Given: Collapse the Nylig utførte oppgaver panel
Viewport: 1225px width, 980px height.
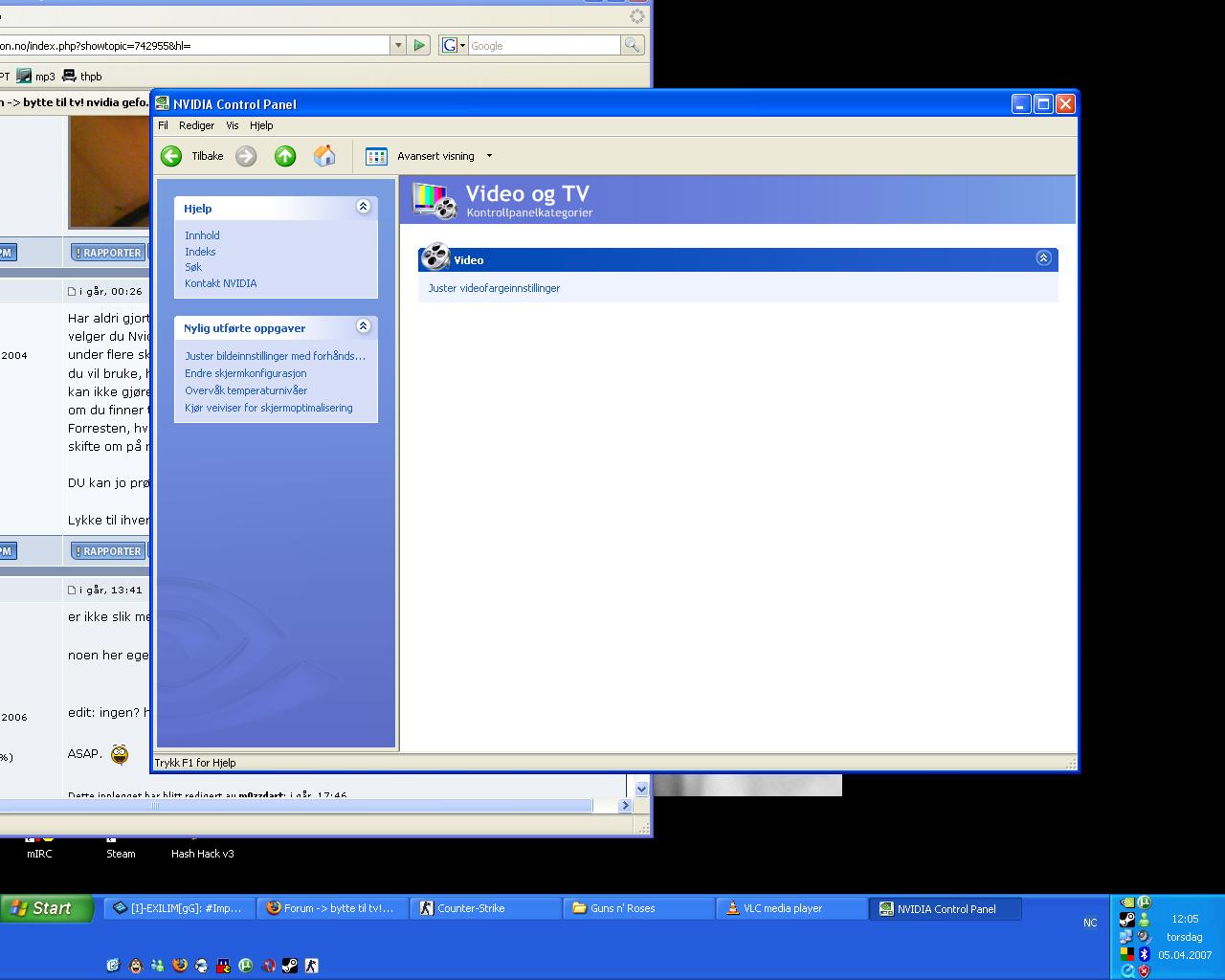Looking at the screenshot, I should [363, 326].
